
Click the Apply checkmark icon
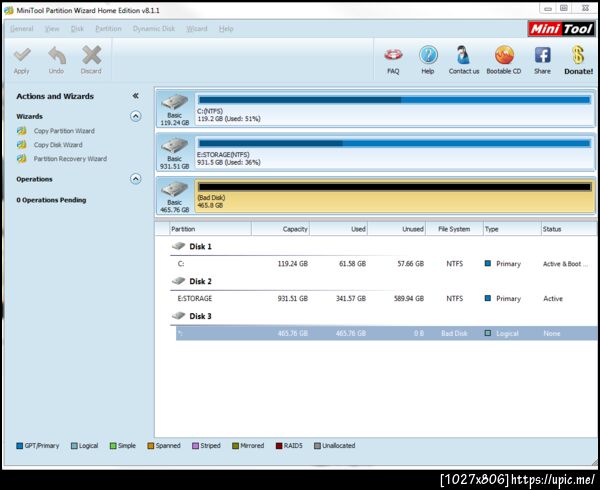[x=22, y=55]
